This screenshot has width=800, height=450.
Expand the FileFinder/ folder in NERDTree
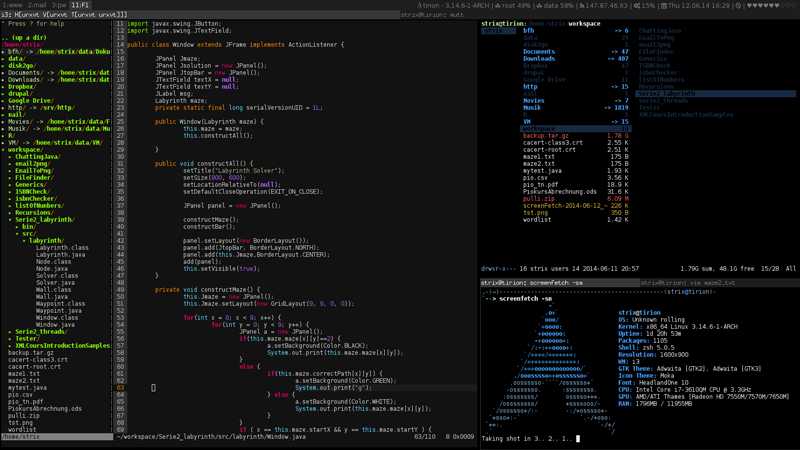point(34,178)
